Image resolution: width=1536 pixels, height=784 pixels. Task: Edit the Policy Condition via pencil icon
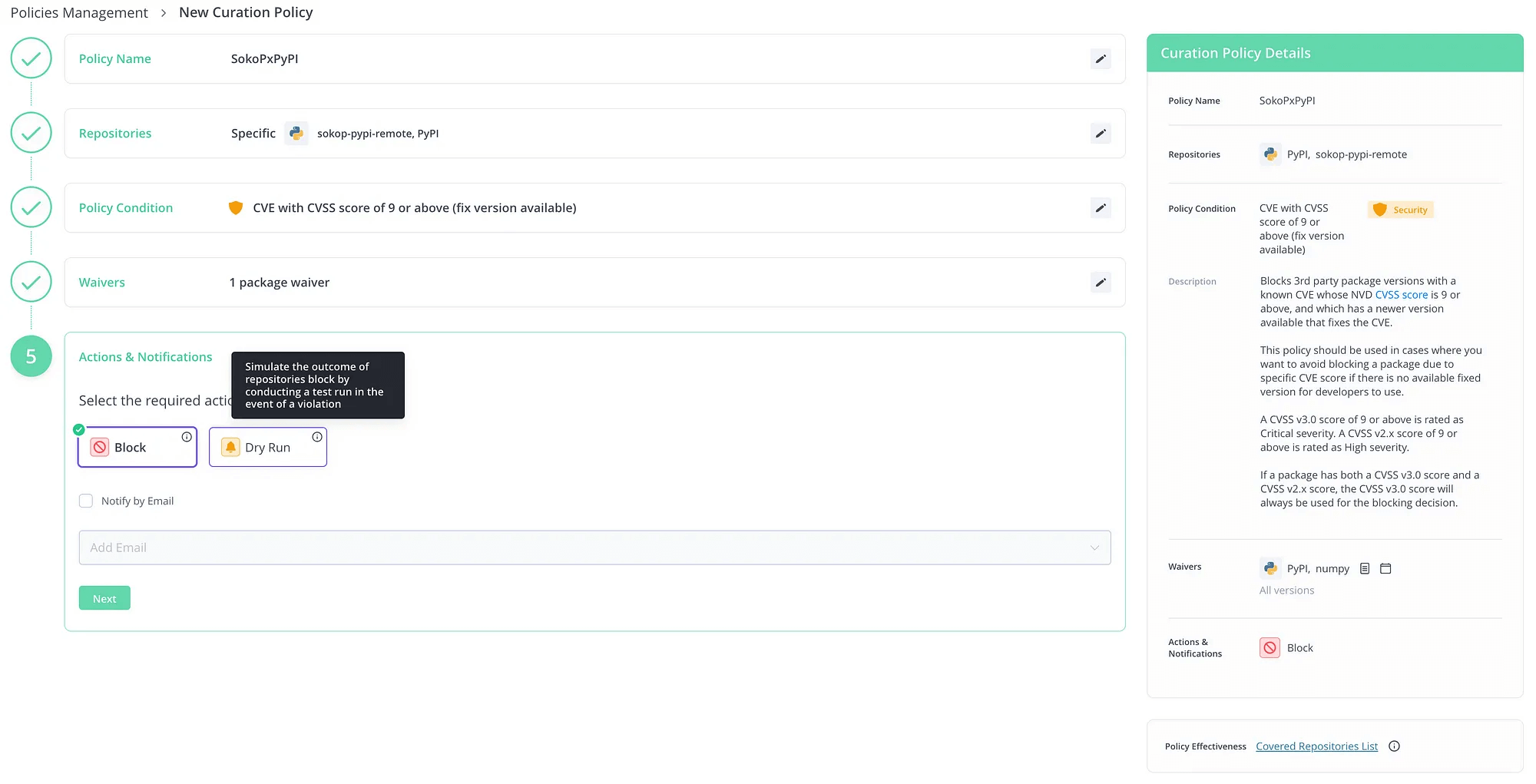point(1100,208)
